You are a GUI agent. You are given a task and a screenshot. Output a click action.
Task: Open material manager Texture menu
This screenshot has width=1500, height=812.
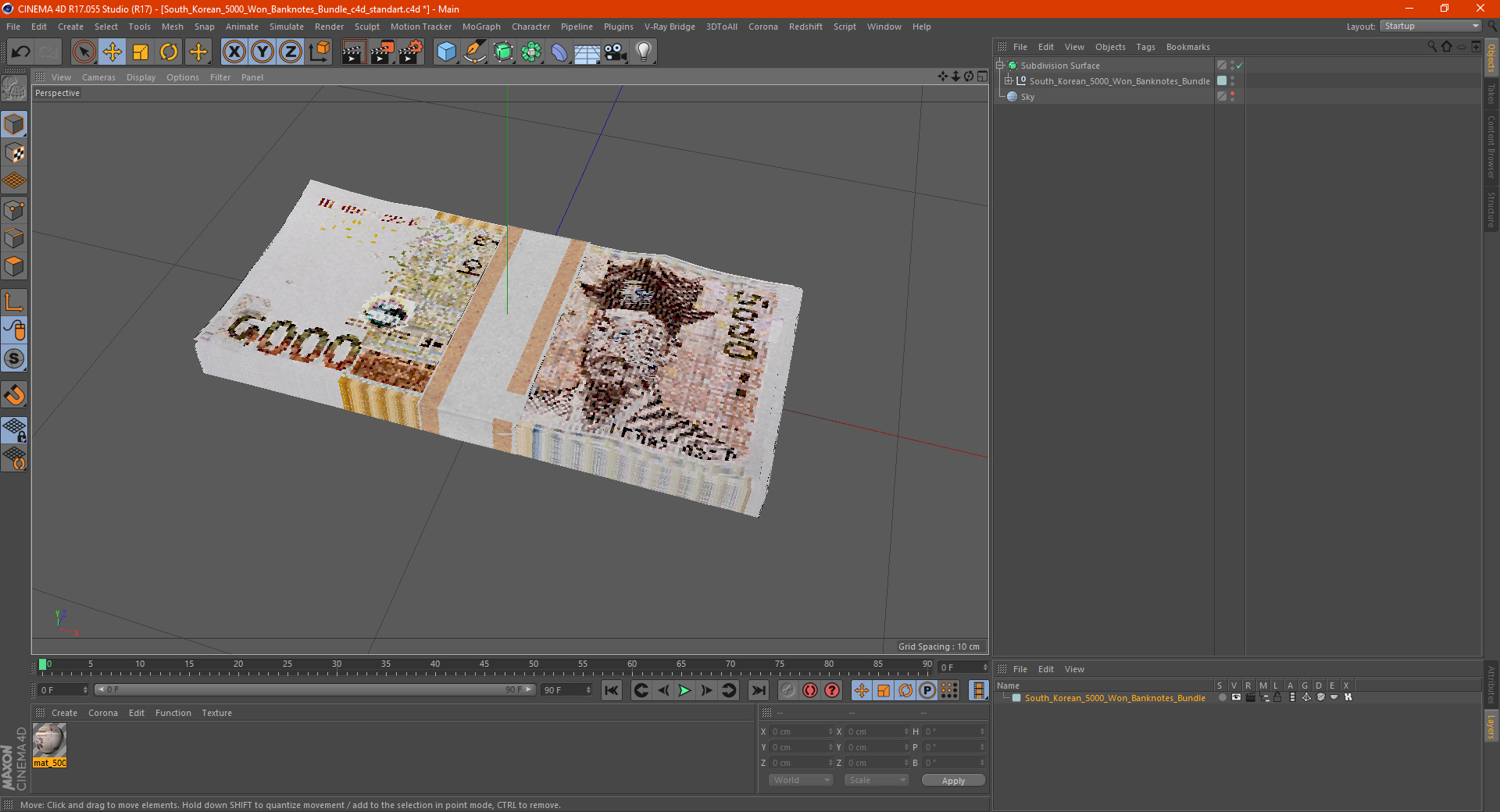217,713
